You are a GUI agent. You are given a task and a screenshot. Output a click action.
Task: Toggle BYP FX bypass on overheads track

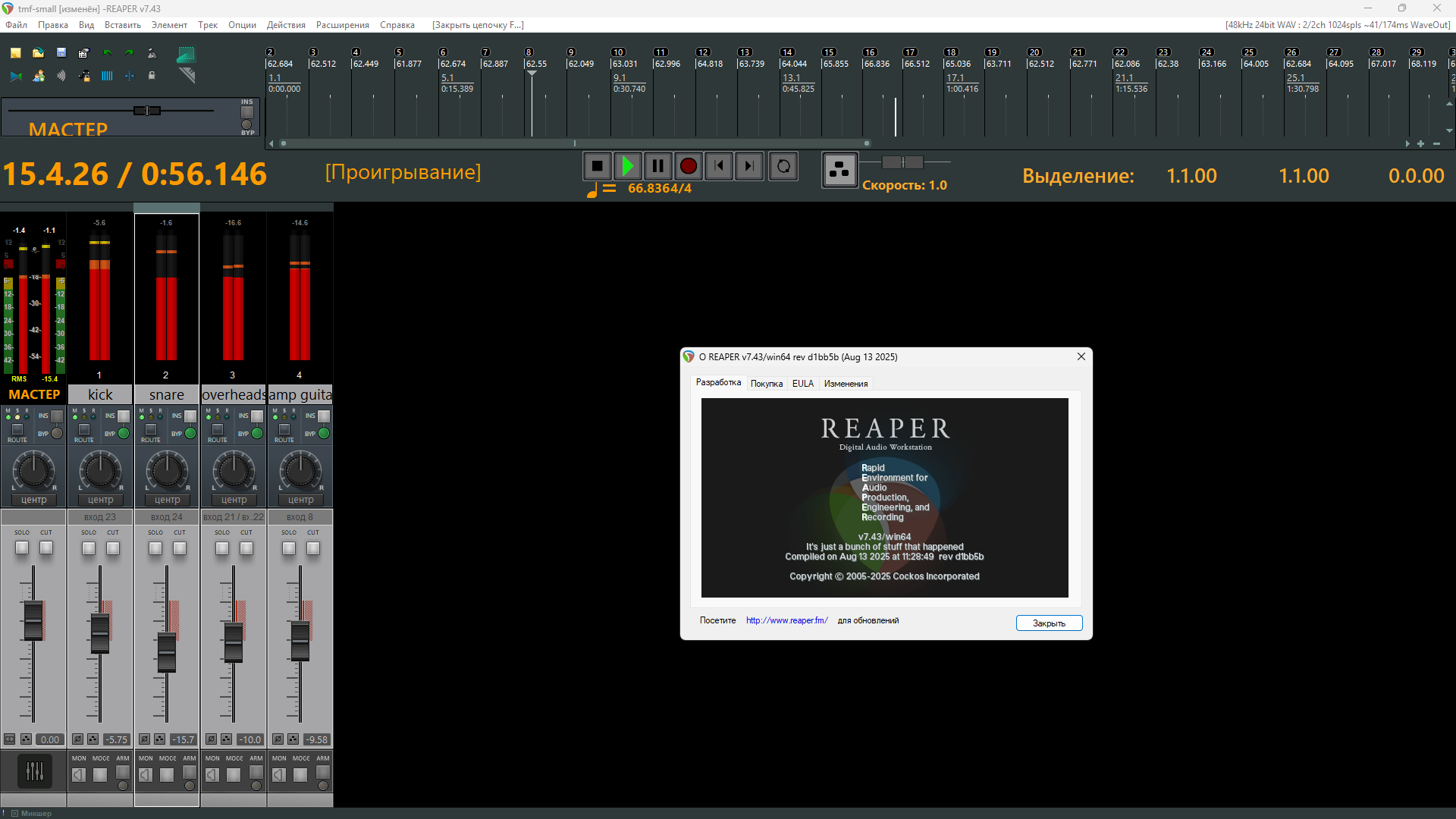[257, 434]
